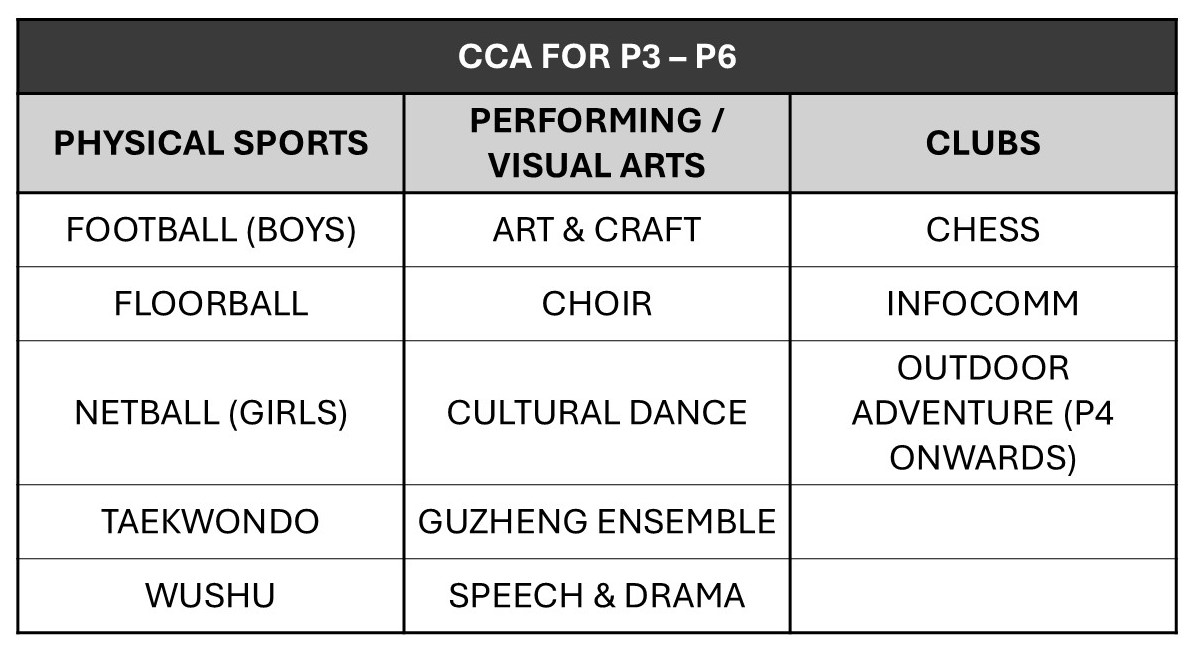Click the word ONWARDS) in Clubs column
The height and width of the screenshot is (649, 1193).
pyautogui.click(x=983, y=458)
